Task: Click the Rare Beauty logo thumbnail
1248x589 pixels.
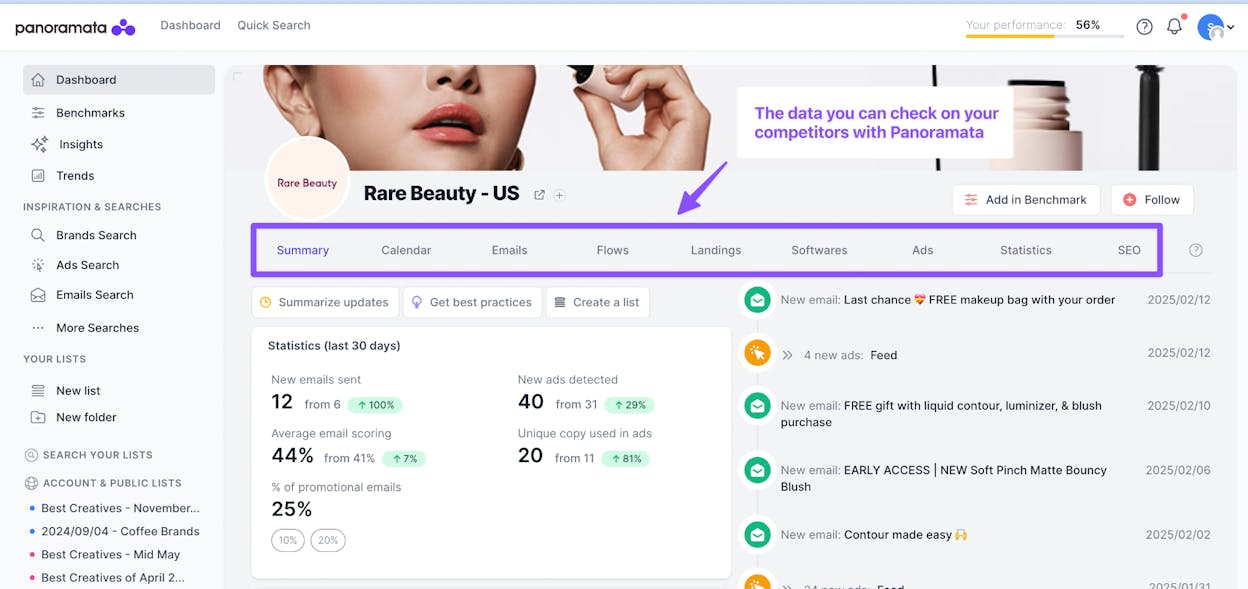Action: click(307, 181)
